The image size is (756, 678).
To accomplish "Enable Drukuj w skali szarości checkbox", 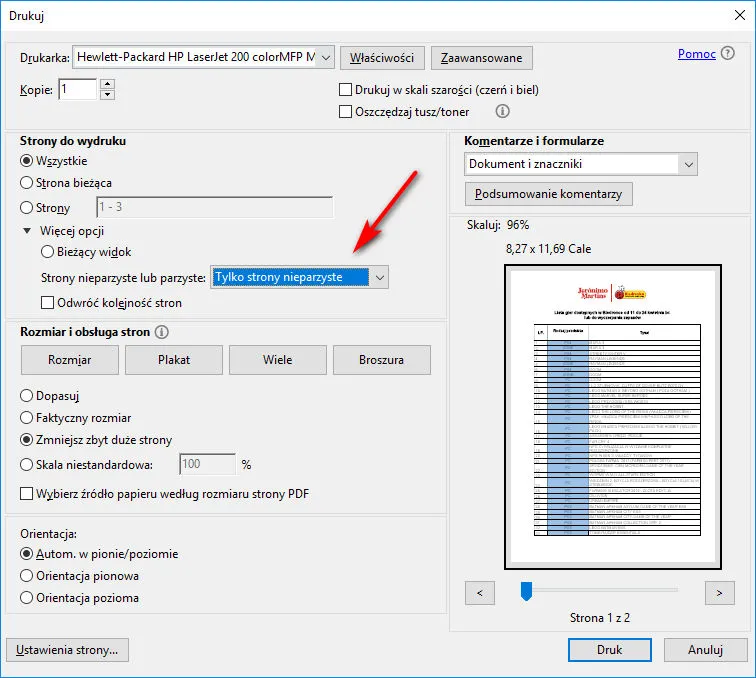I will point(347,90).
